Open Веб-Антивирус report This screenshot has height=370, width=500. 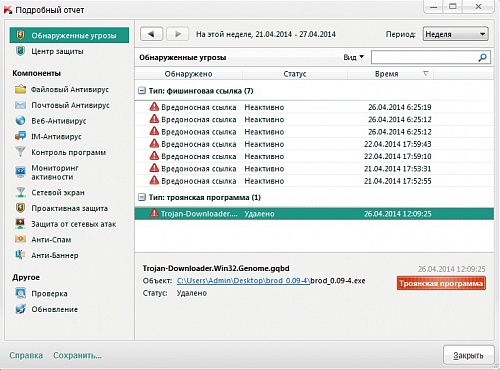(59, 121)
